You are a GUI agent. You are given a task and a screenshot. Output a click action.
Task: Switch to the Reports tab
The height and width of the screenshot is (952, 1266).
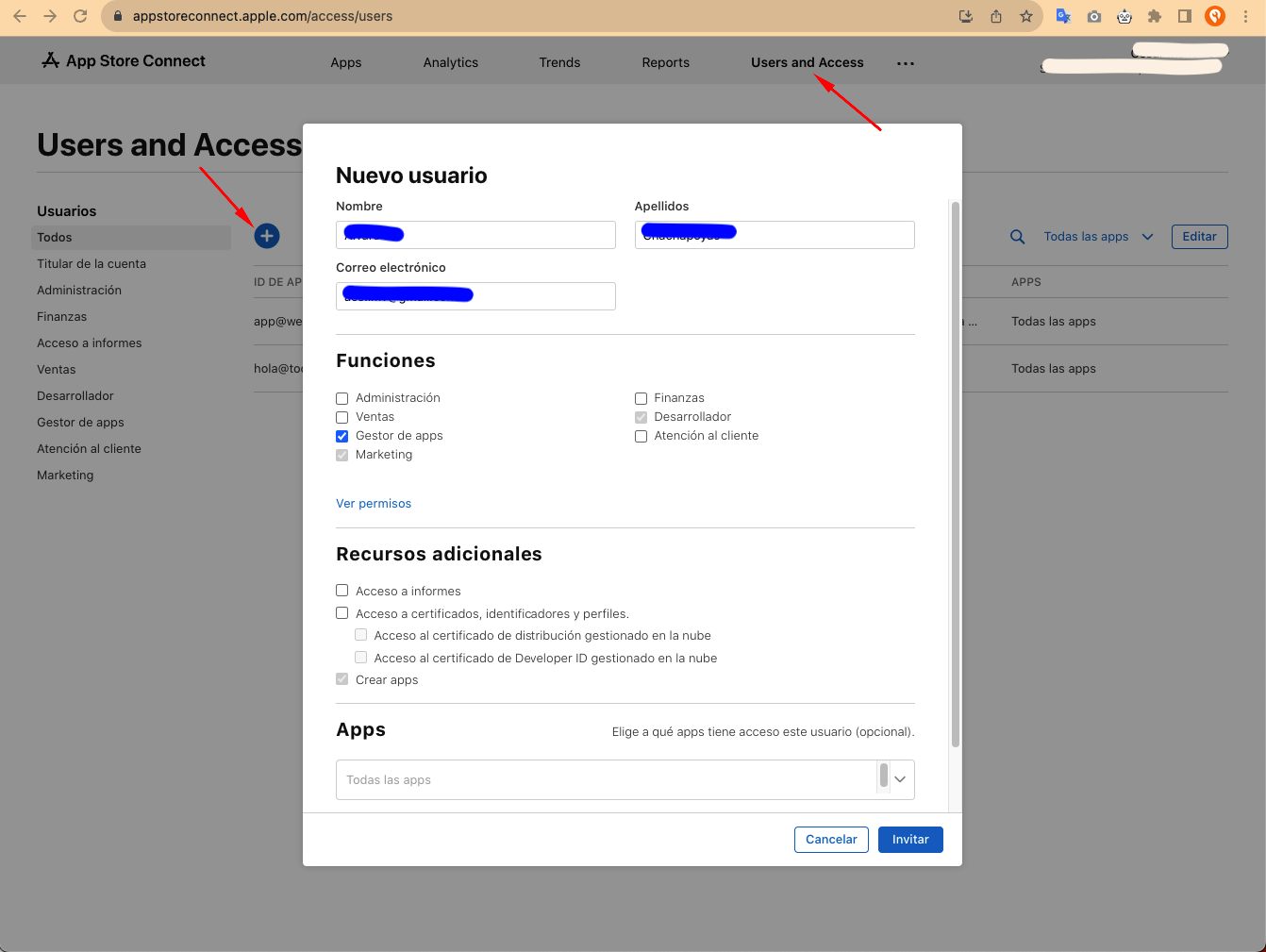(666, 62)
